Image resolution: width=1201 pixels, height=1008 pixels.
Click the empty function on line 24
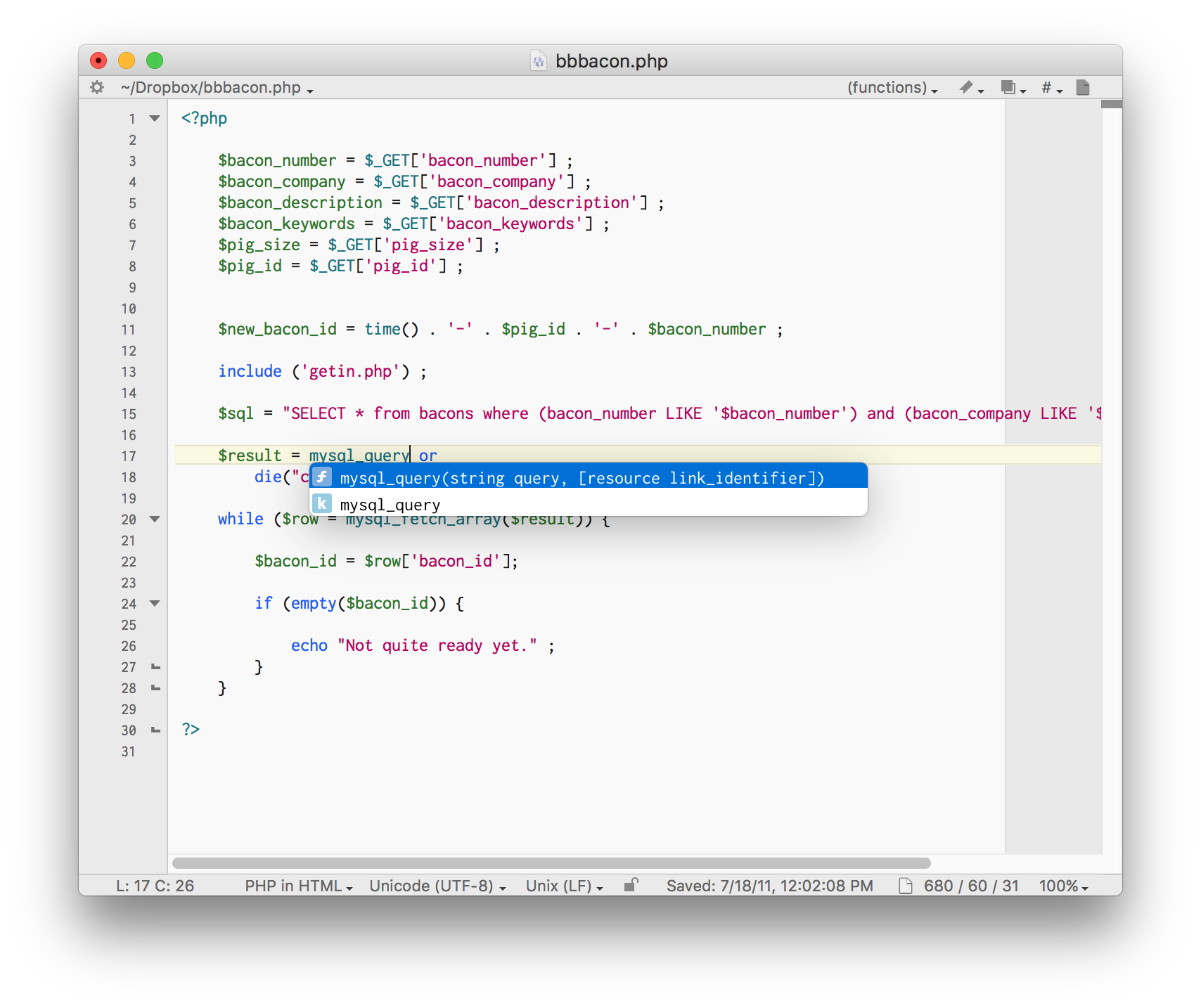[x=314, y=603]
